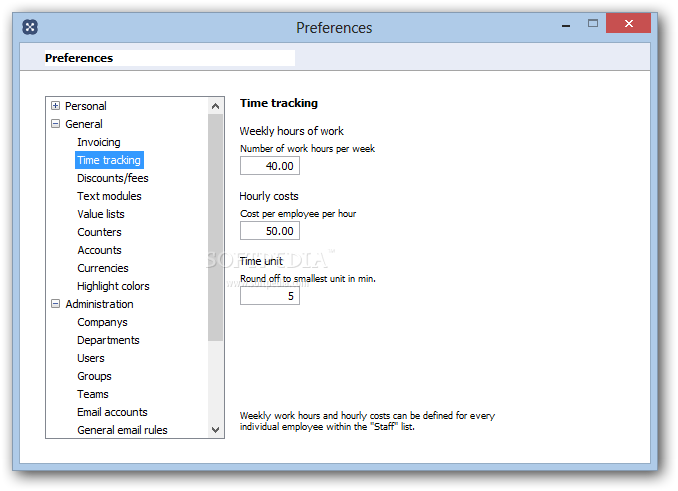Click the Time unit label

point(261,261)
